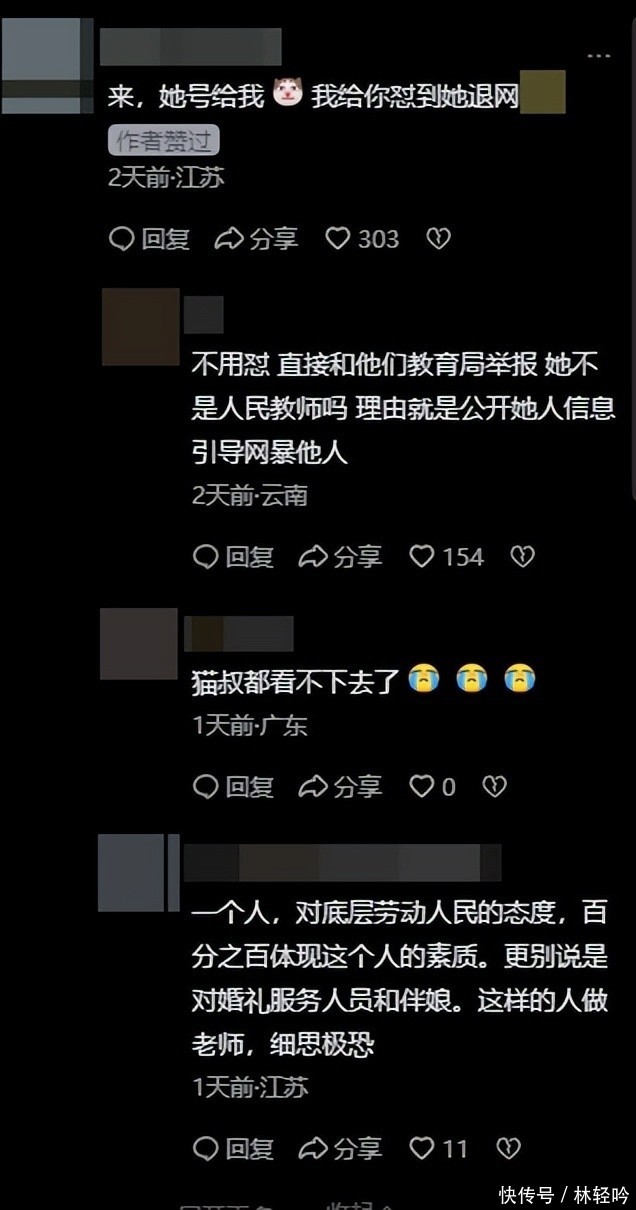Open the Yunnan commenter's avatar

click(x=140, y=326)
